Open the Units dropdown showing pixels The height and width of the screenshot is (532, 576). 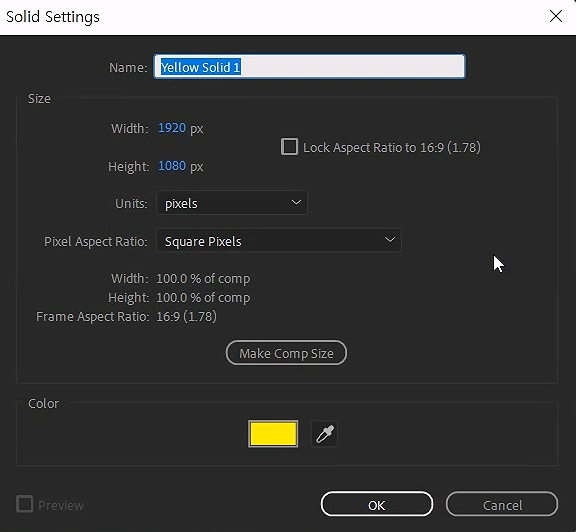(232, 203)
